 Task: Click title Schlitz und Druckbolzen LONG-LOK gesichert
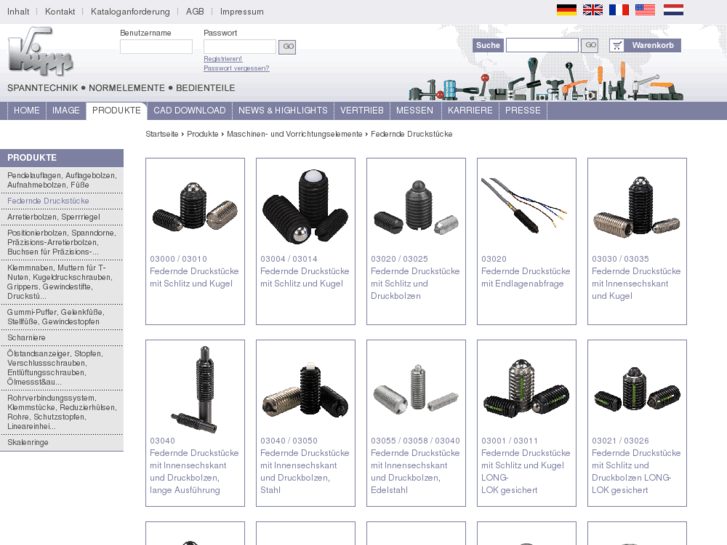(636, 471)
